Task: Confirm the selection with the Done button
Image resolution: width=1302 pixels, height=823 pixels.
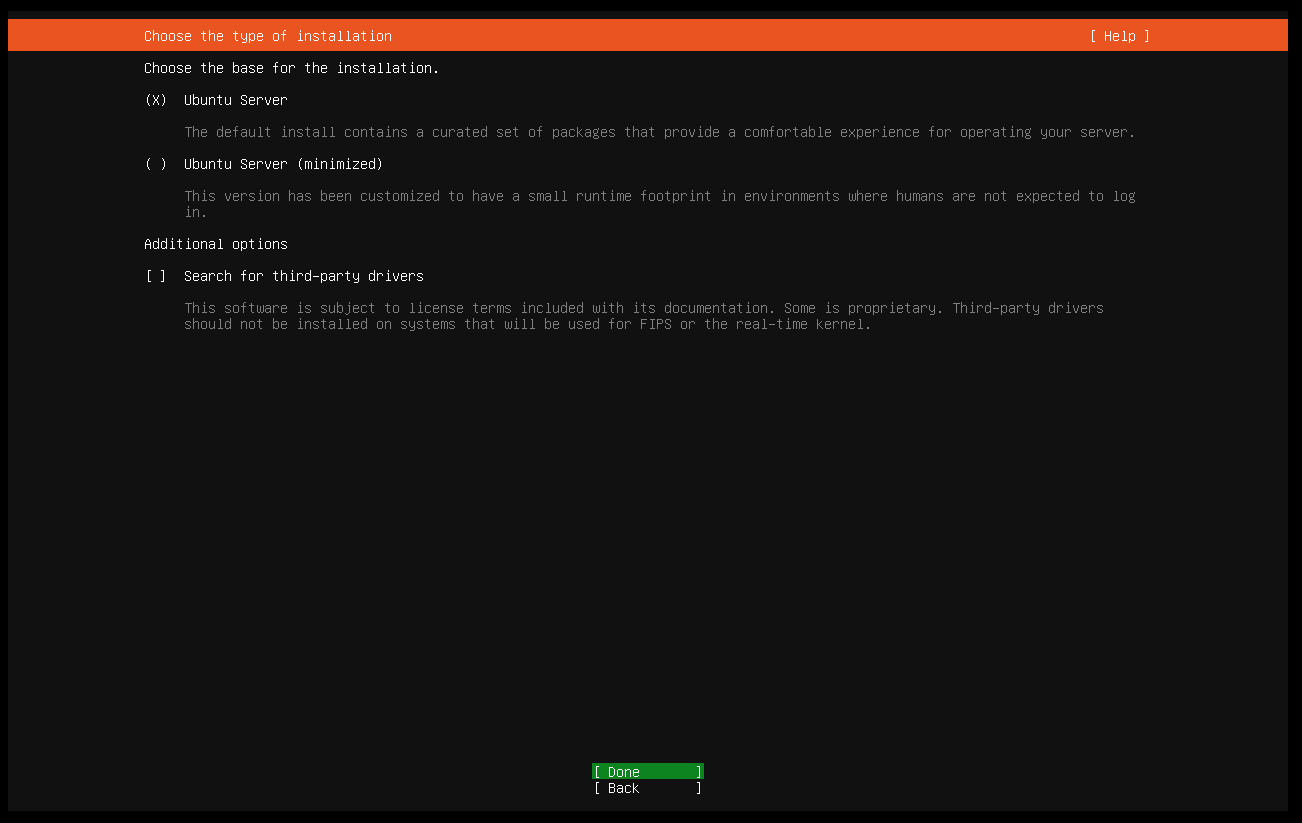Action: tap(648, 772)
